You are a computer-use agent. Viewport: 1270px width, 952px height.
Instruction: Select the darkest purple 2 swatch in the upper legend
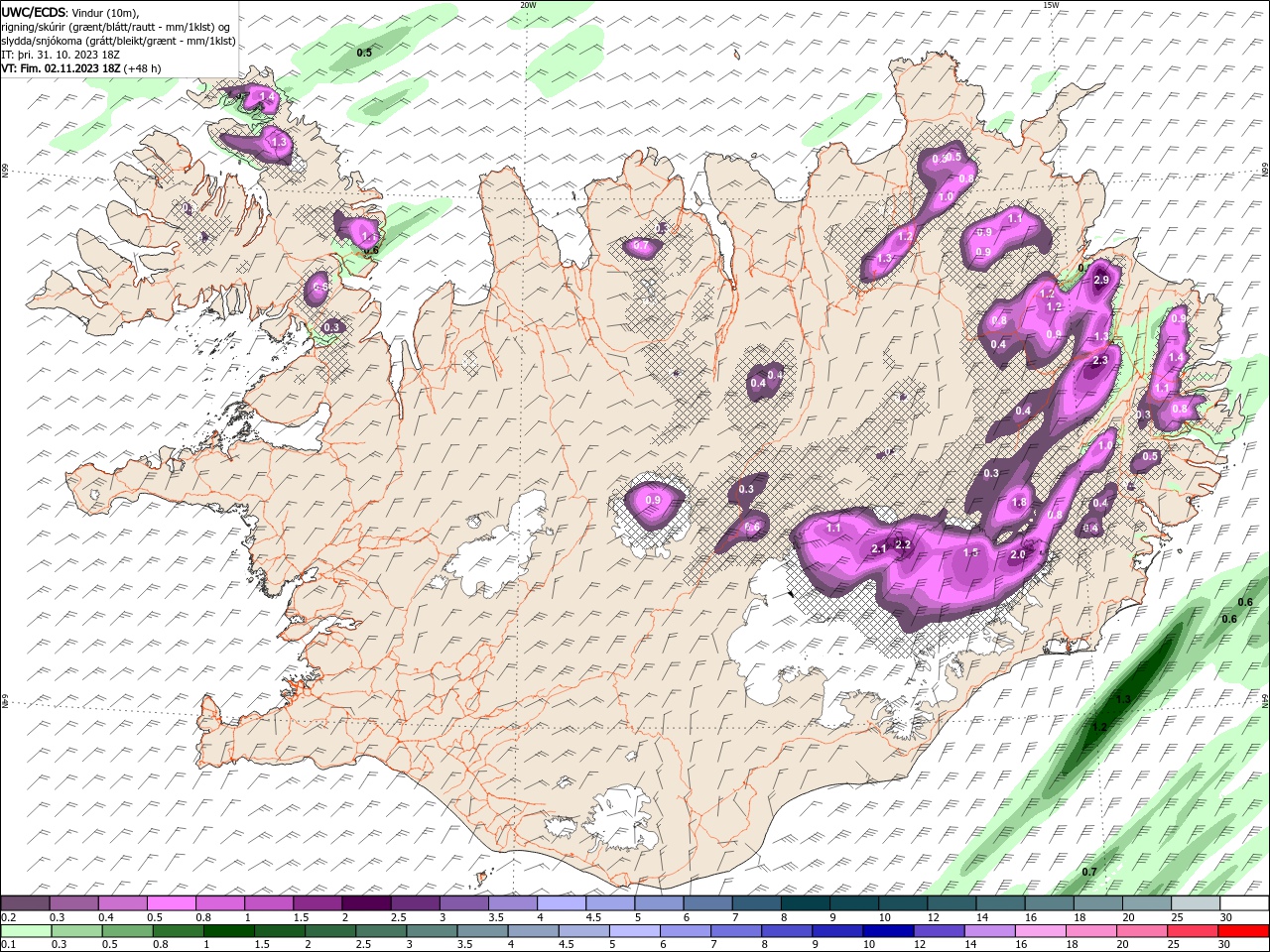[x=366, y=903]
